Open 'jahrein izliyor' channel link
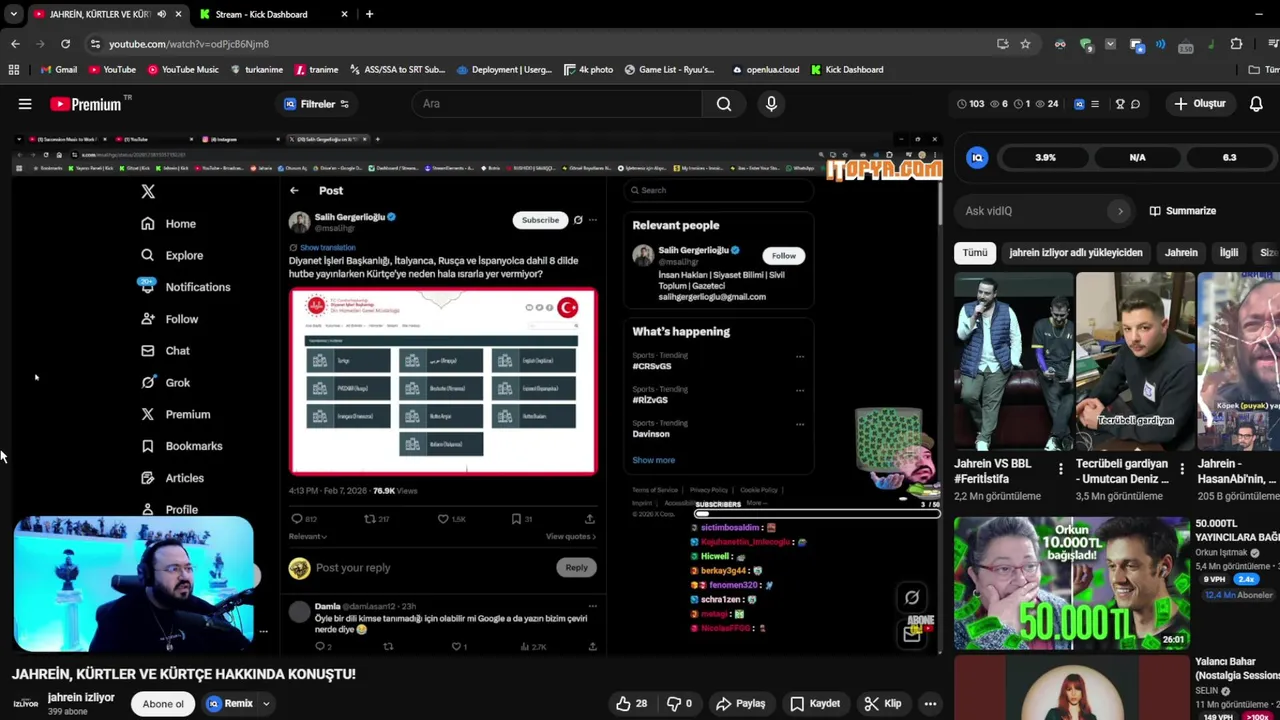 point(81,698)
